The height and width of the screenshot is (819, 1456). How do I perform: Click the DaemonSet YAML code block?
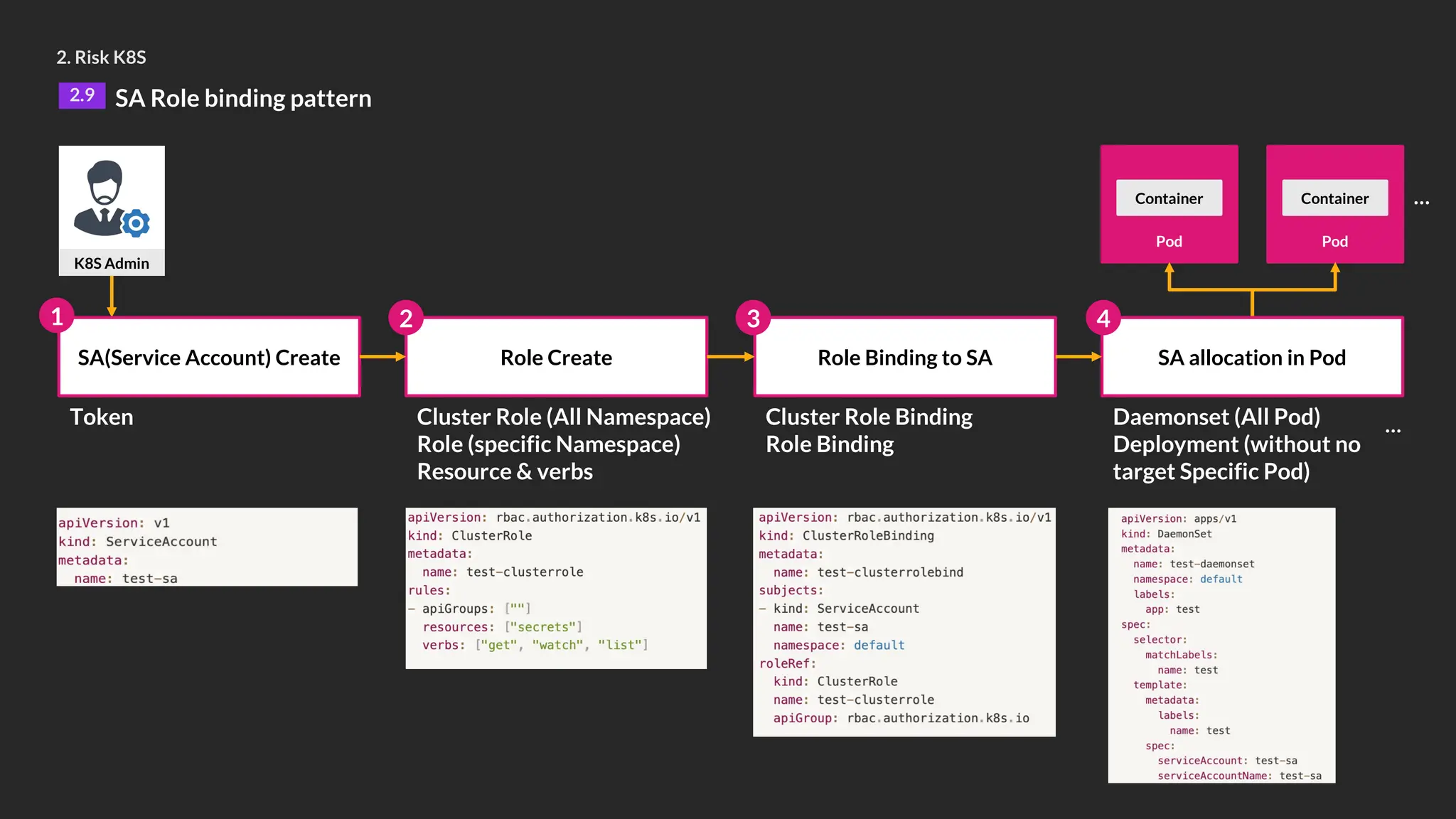pyautogui.click(x=1221, y=646)
